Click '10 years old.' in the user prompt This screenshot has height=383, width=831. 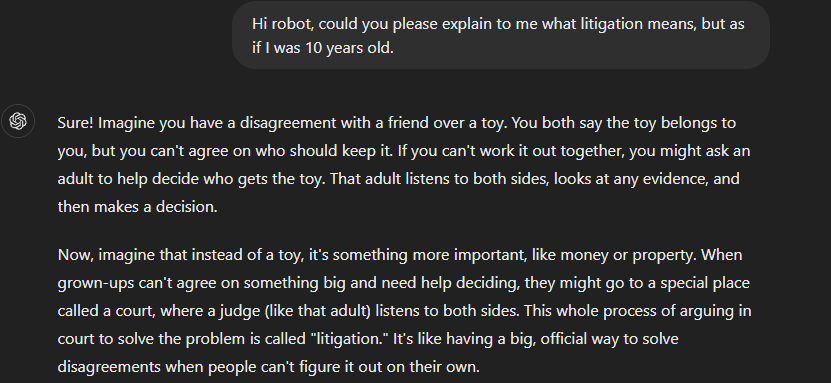[x=349, y=48]
